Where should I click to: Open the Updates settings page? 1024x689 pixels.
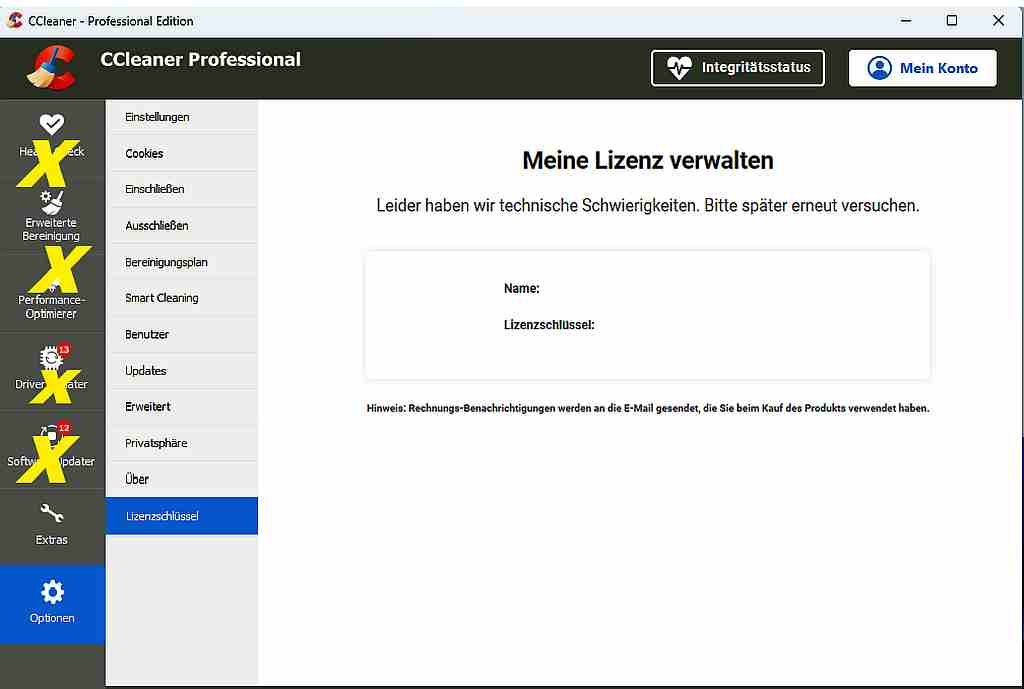(x=182, y=370)
